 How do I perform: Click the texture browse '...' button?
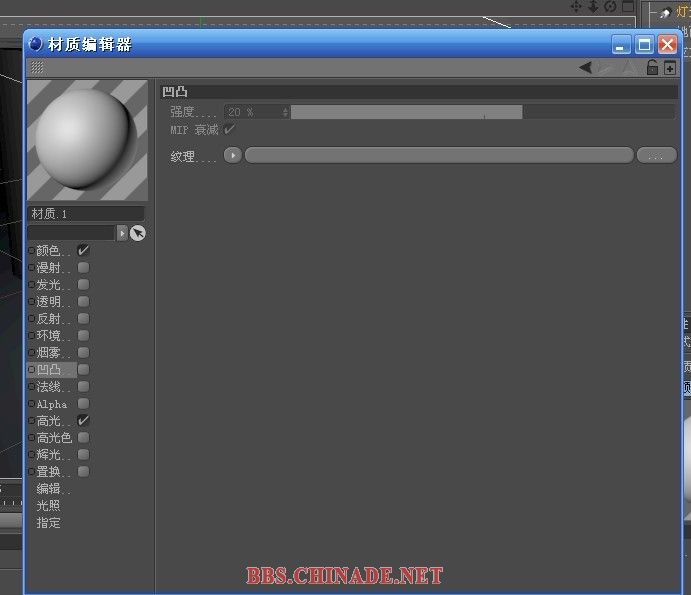pyautogui.click(x=656, y=156)
